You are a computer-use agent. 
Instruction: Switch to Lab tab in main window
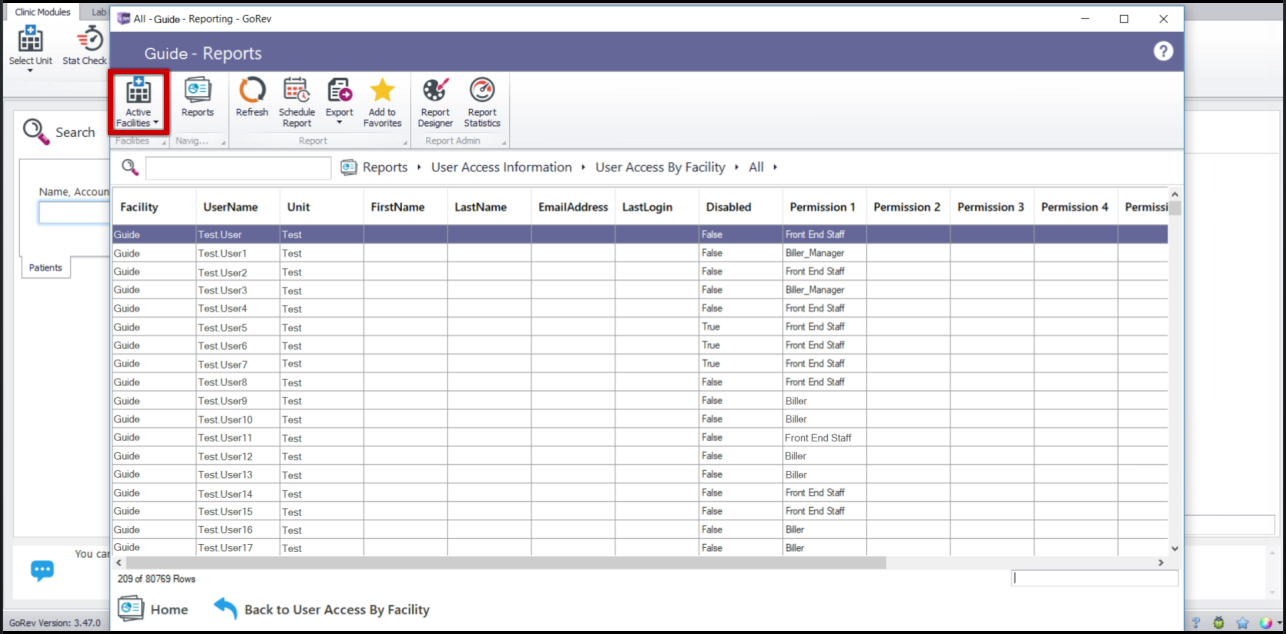point(97,12)
